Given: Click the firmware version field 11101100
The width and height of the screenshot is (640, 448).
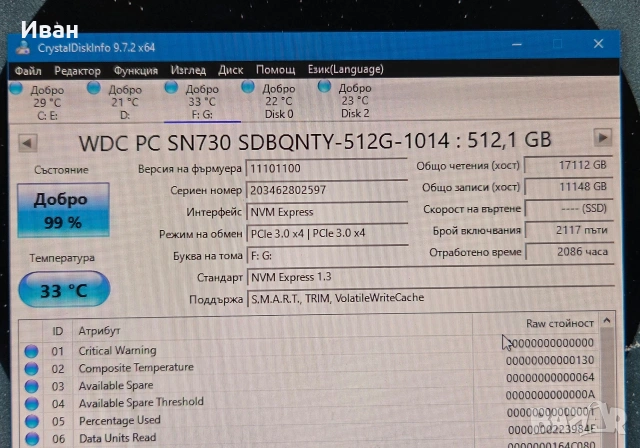Looking at the screenshot, I should tap(326, 168).
